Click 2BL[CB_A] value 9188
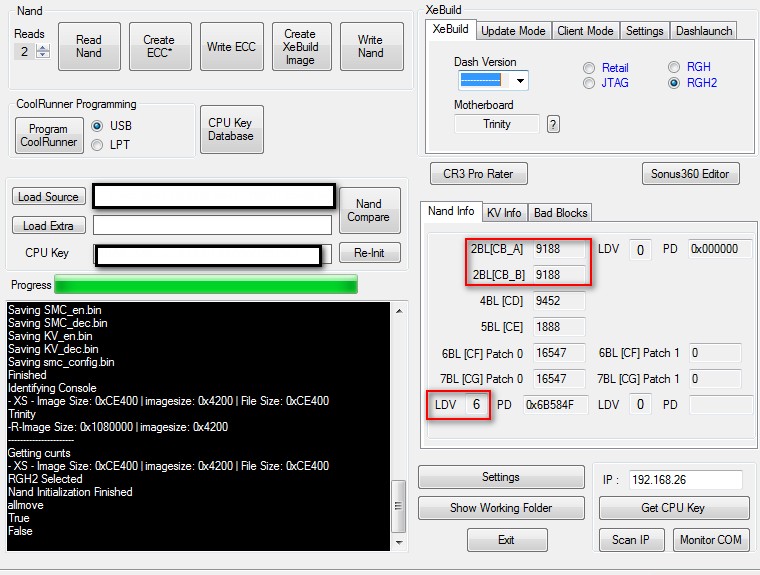Viewport: 760px width, 575px height. [x=559, y=249]
